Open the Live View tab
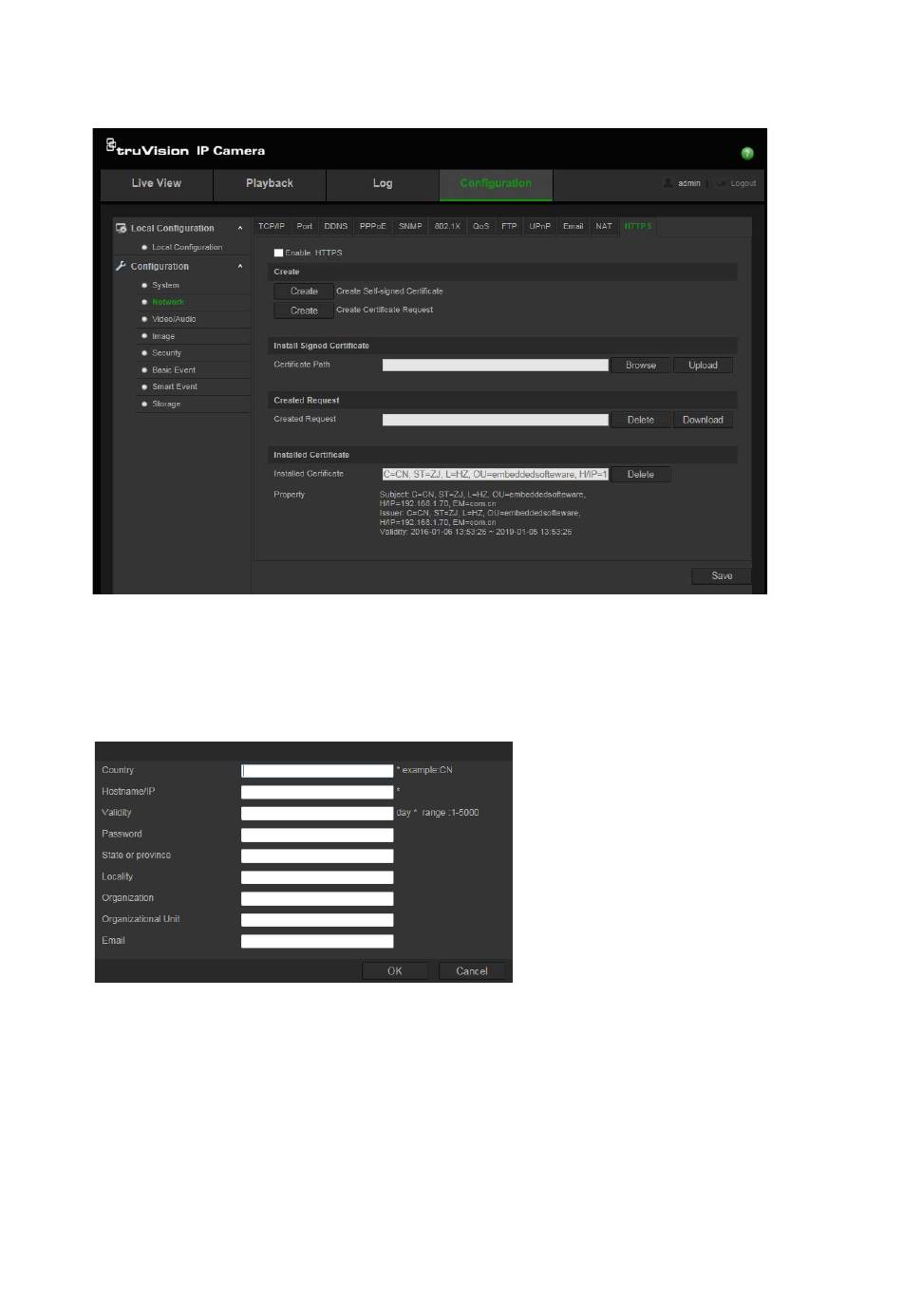The width and height of the screenshot is (902, 1316). coord(157,184)
